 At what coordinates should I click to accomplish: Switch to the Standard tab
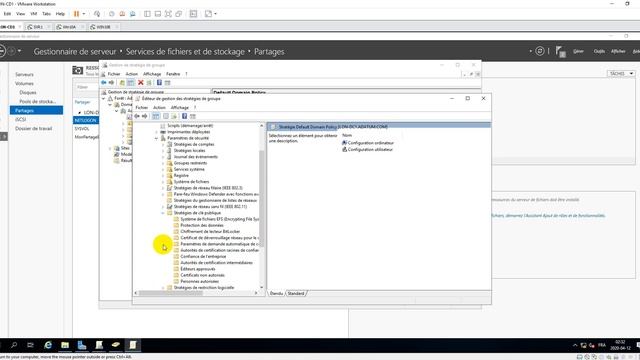point(296,293)
